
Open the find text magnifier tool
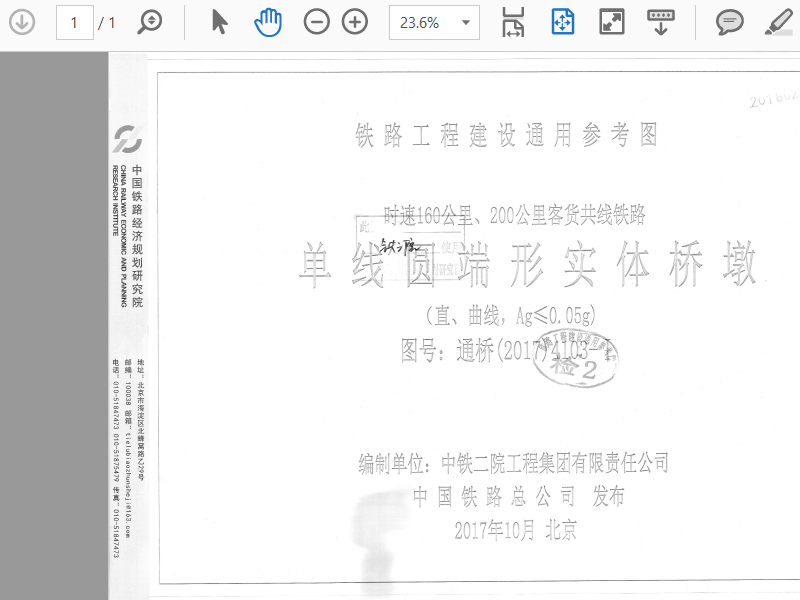coord(149,22)
